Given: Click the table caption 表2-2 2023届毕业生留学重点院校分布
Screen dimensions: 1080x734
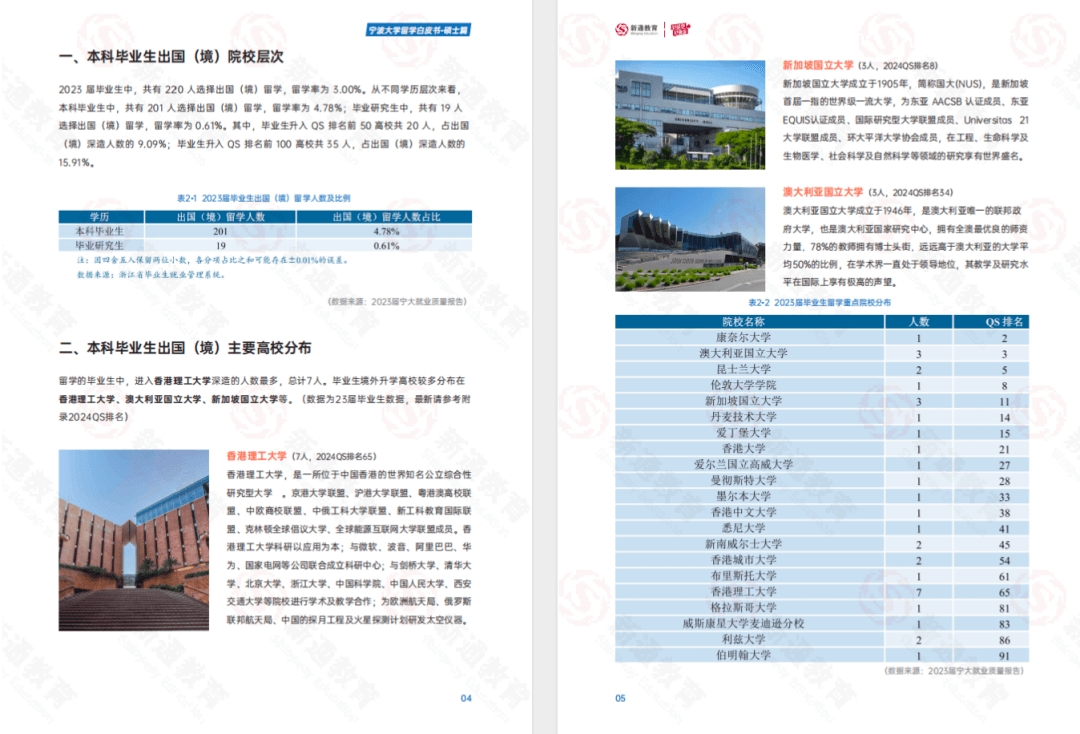Looking at the screenshot, I should 820,302.
